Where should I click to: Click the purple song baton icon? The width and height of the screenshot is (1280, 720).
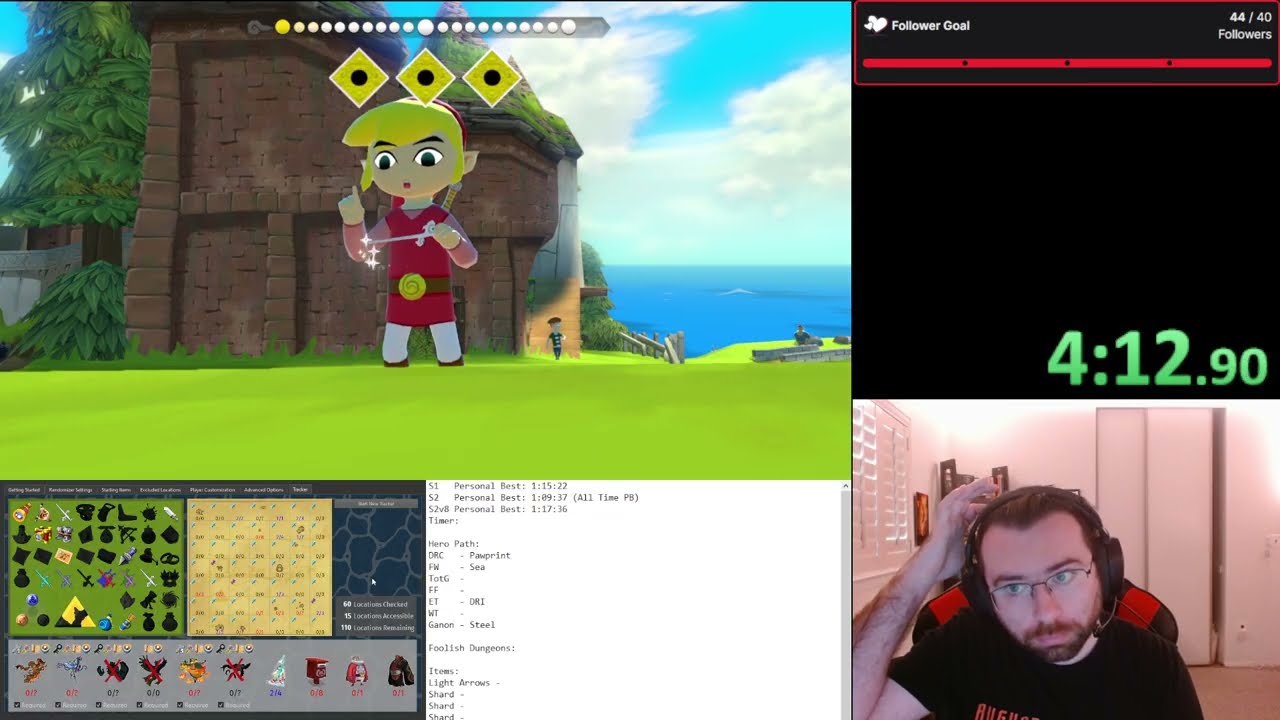[129, 578]
